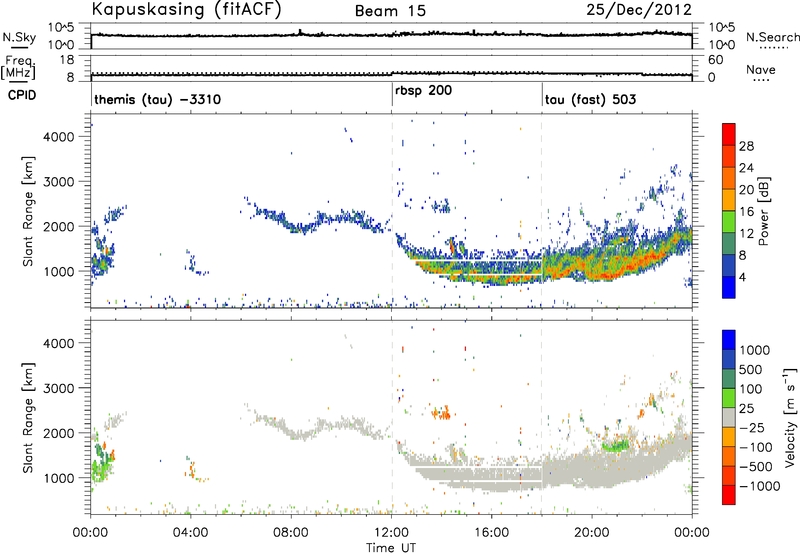Click the bright blue bottom Power colorbar segment
The image size is (800, 554).
pos(729,287)
